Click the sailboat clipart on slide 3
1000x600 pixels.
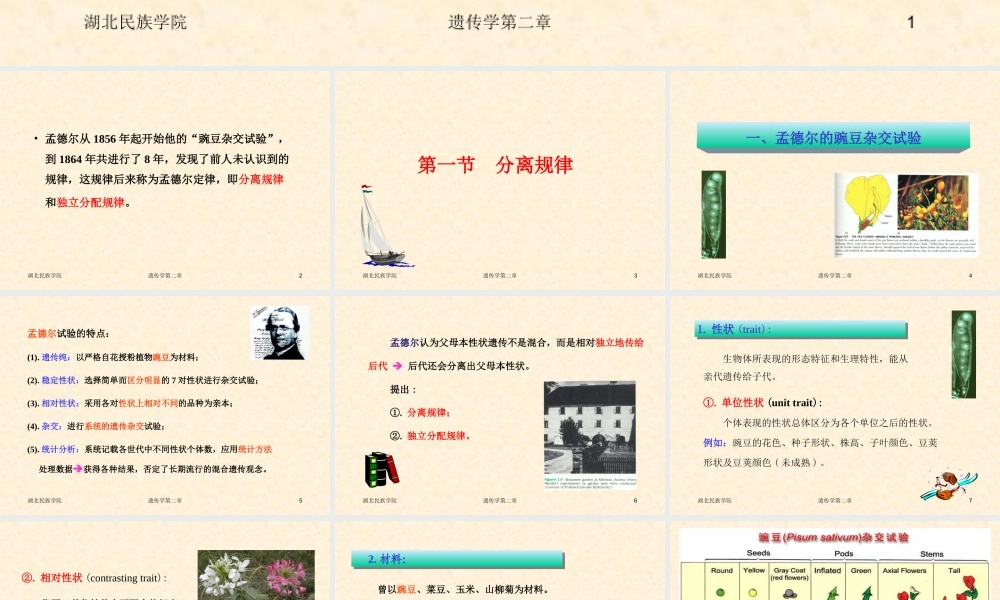[x=386, y=226]
